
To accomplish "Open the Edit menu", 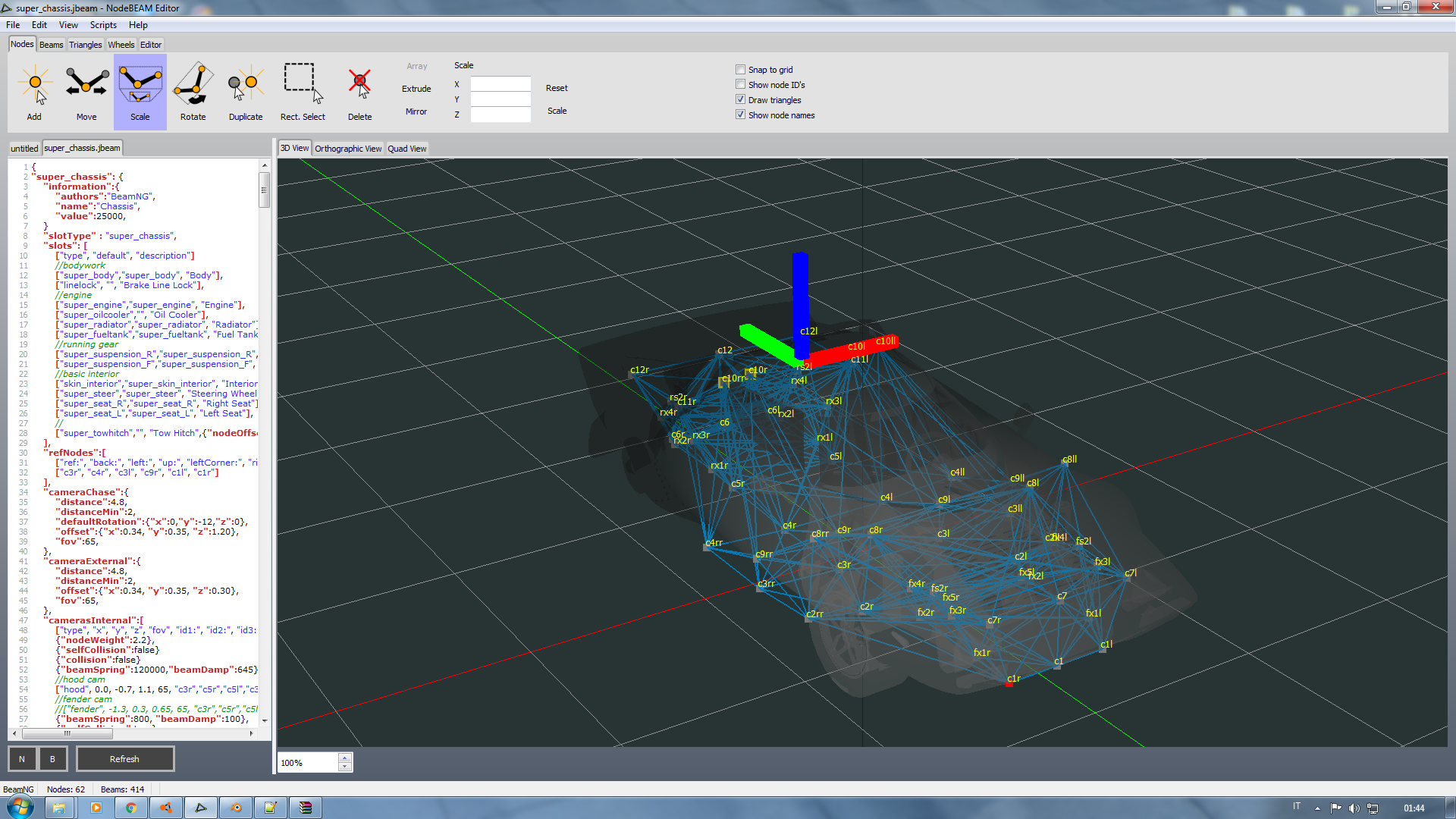I will 39,25.
